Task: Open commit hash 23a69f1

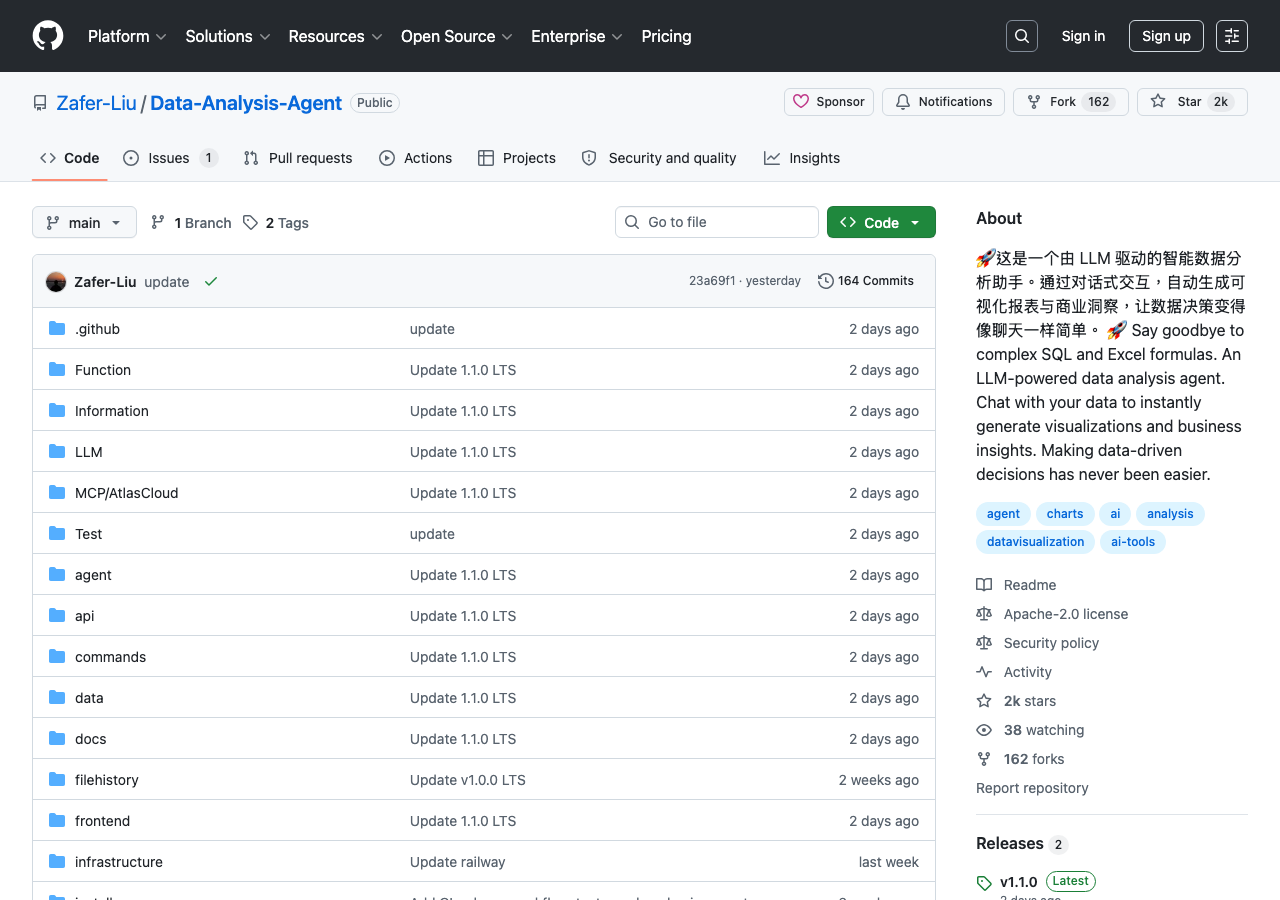Action: coord(712,281)
